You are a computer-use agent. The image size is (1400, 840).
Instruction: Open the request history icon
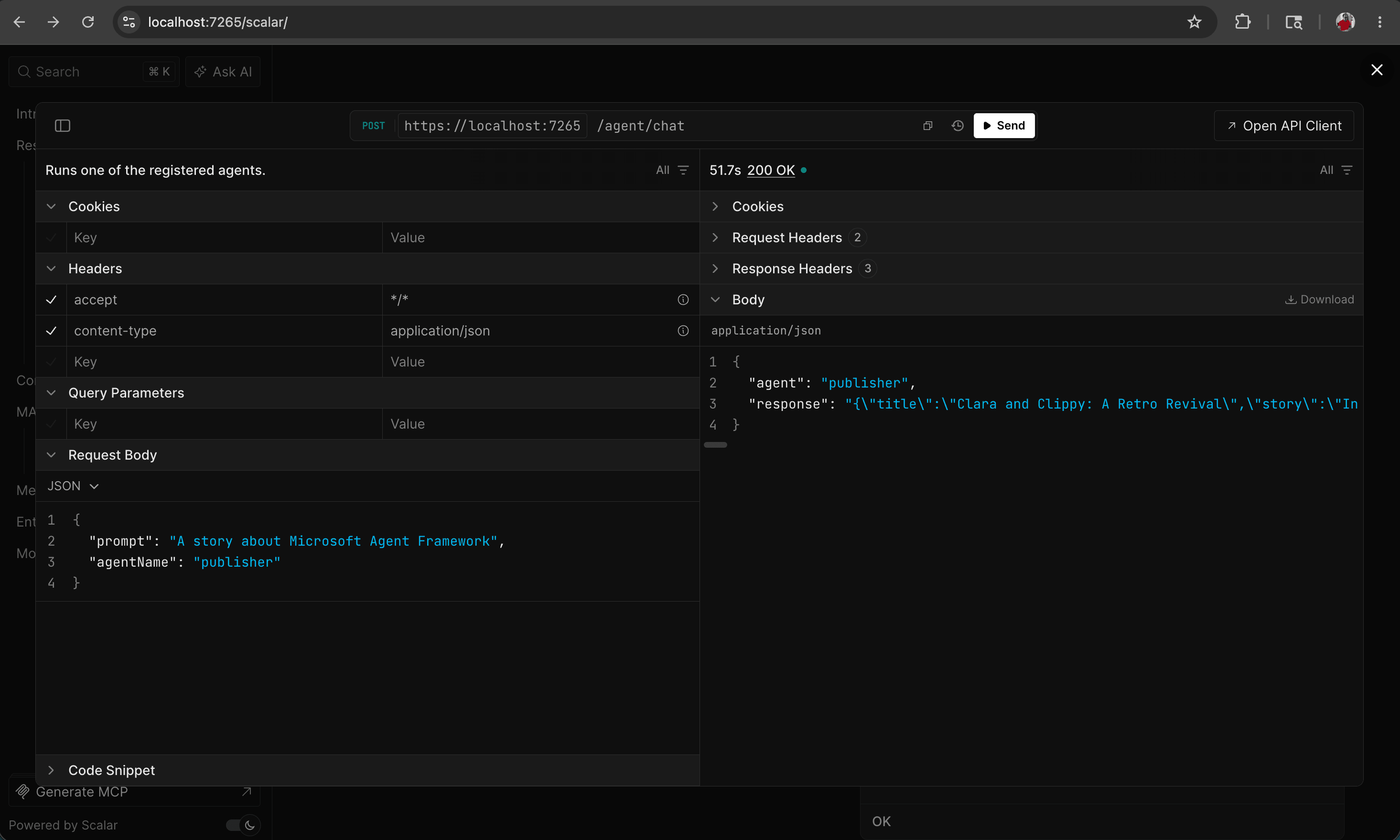[958, 126]
